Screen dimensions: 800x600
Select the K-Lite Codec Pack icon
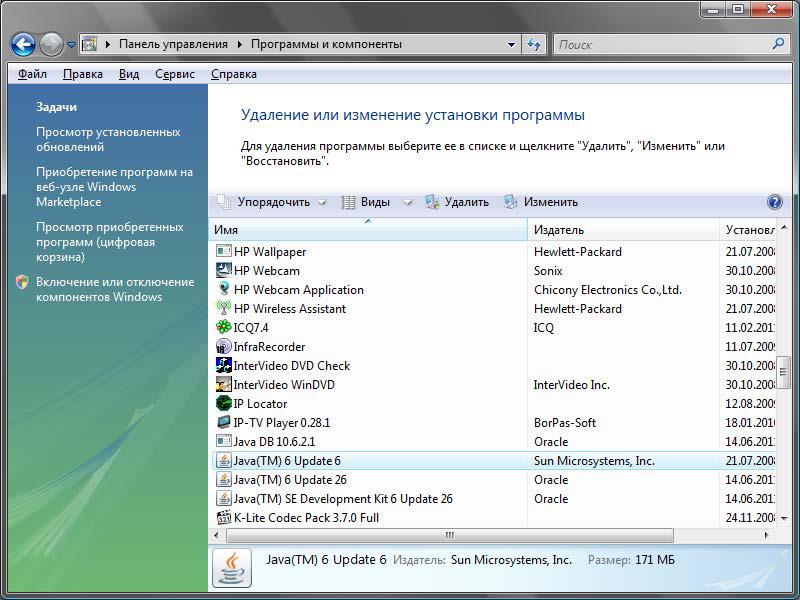(224, 517)
